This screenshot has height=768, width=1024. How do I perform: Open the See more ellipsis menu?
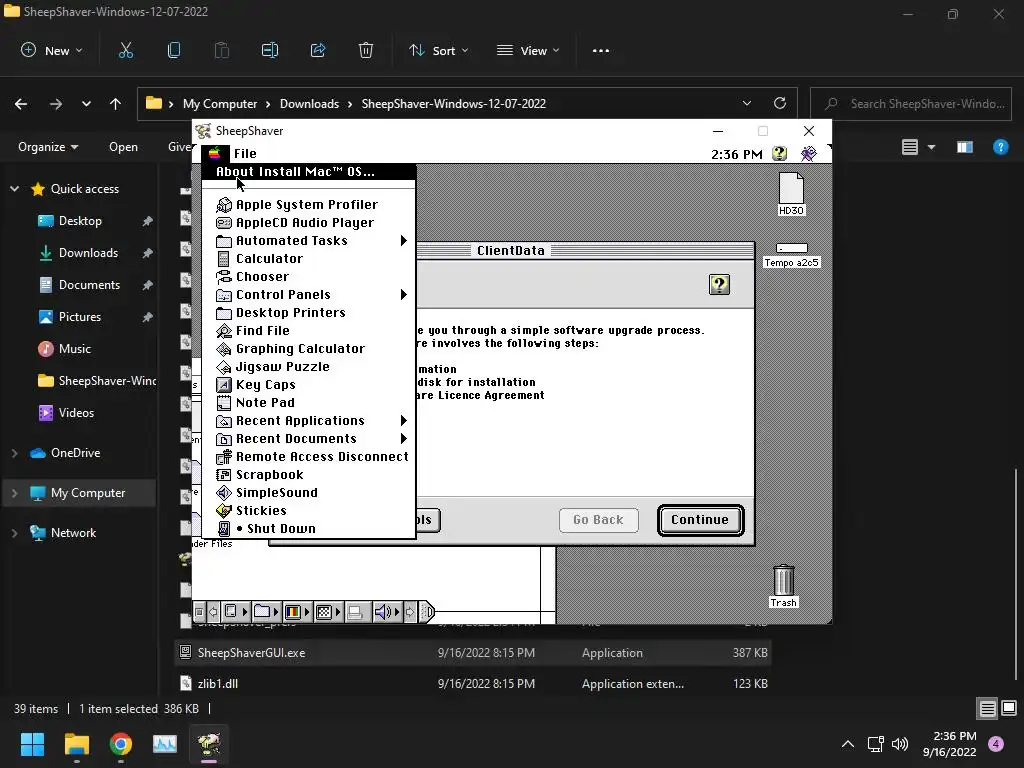point(601,50)
